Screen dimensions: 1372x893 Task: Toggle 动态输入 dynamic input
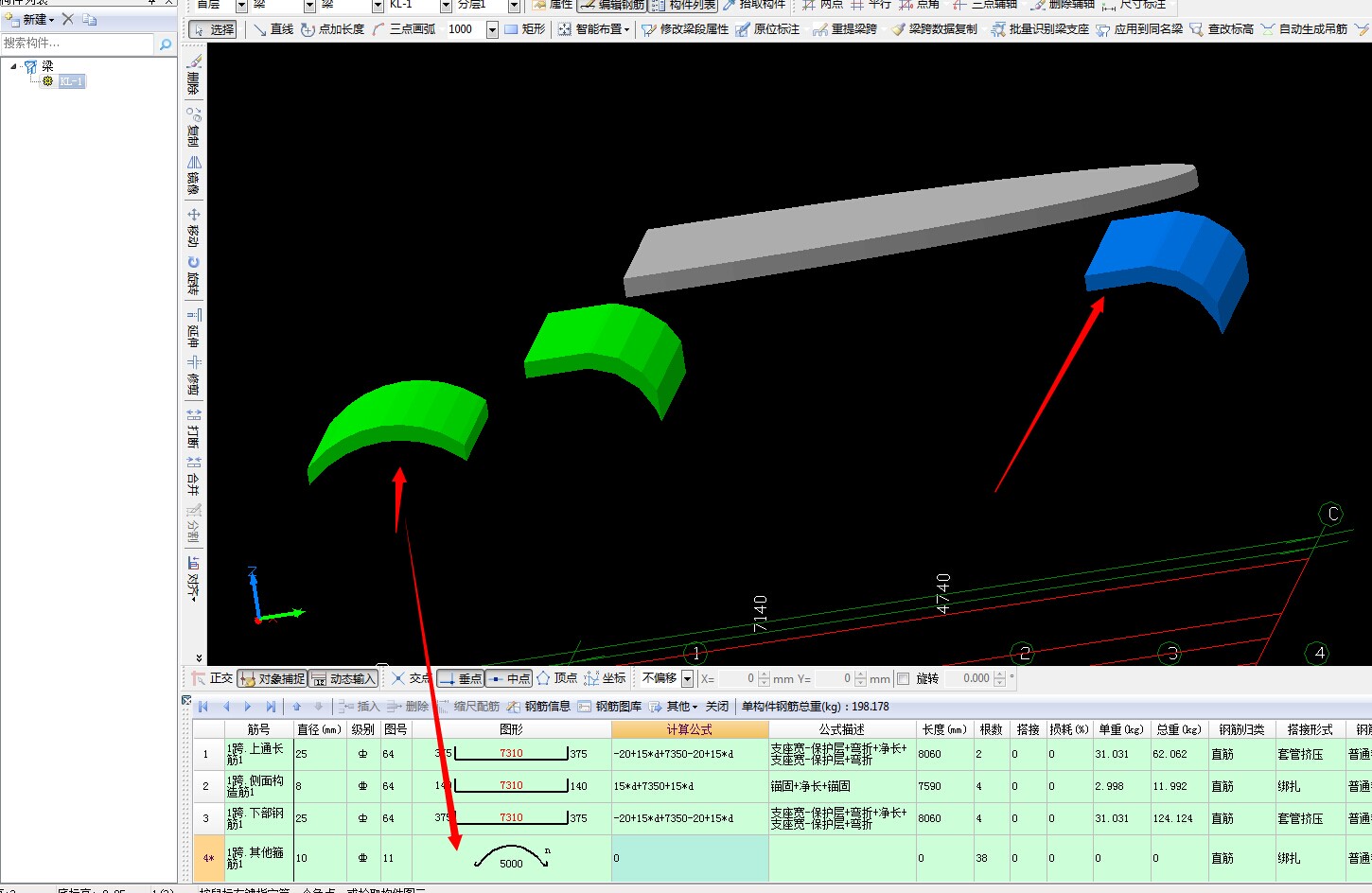pyautogui.click(x=343, y=678)
